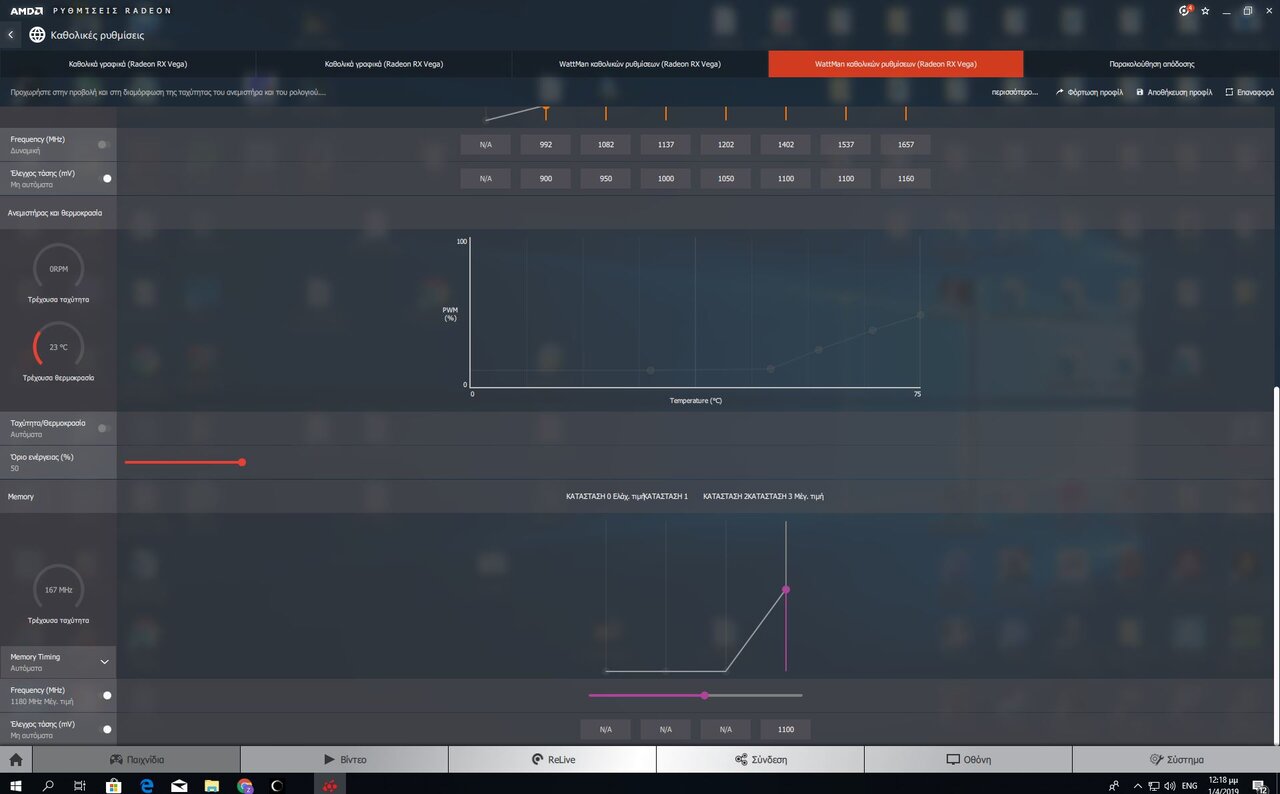The width and height of the screenshot is (1280, 794).
Task: Open Βίντεο section in bottom bar
Action: tap(344, 760)
